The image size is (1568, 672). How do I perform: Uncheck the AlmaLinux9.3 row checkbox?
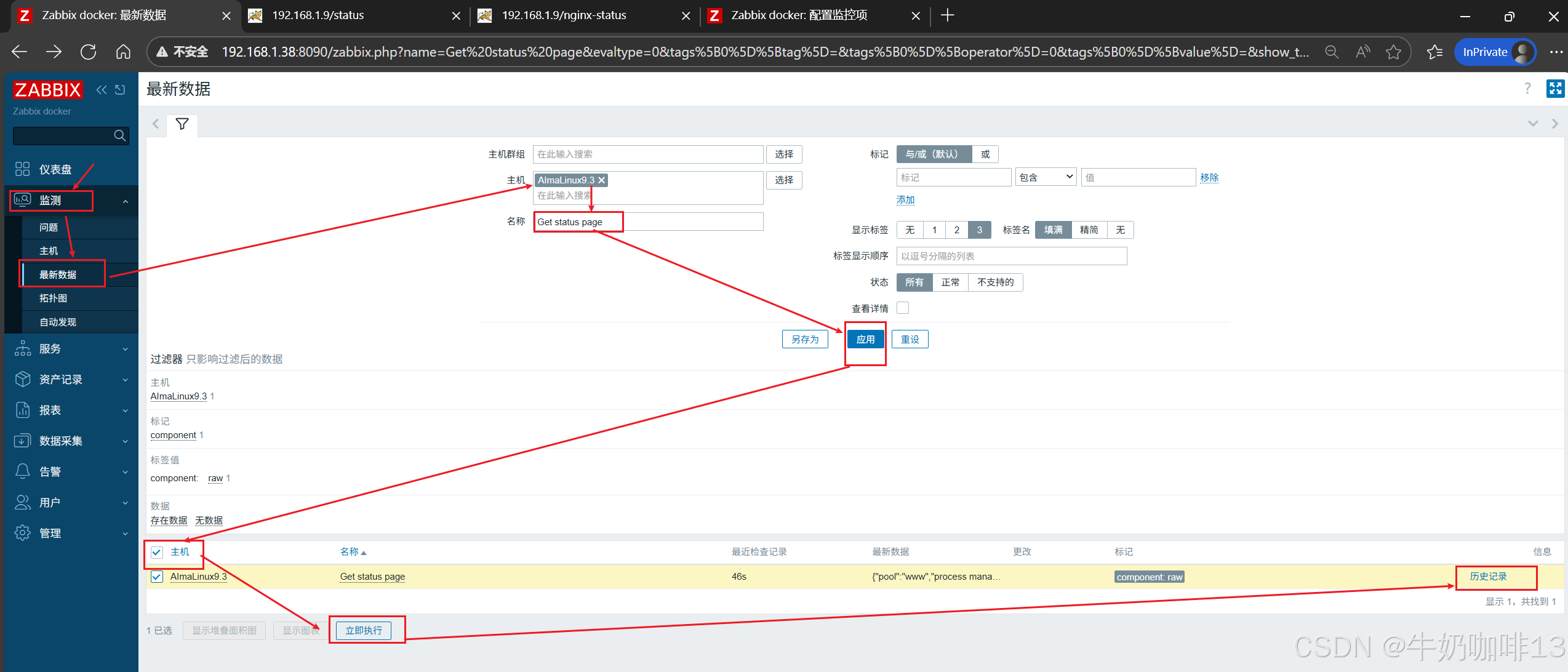[x=157, y=577]
